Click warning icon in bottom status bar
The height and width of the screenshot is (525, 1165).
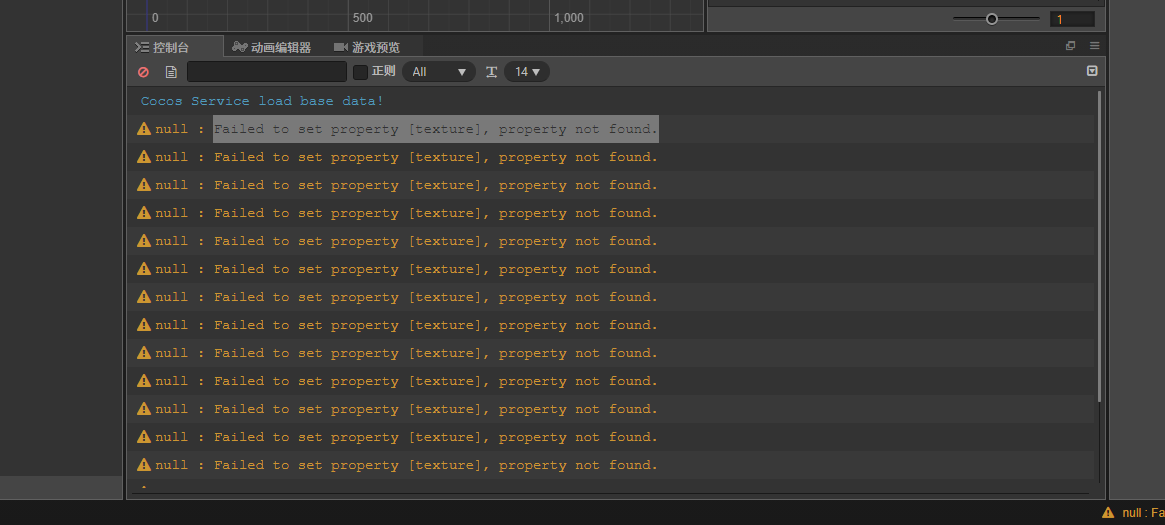click(1108, 512)
